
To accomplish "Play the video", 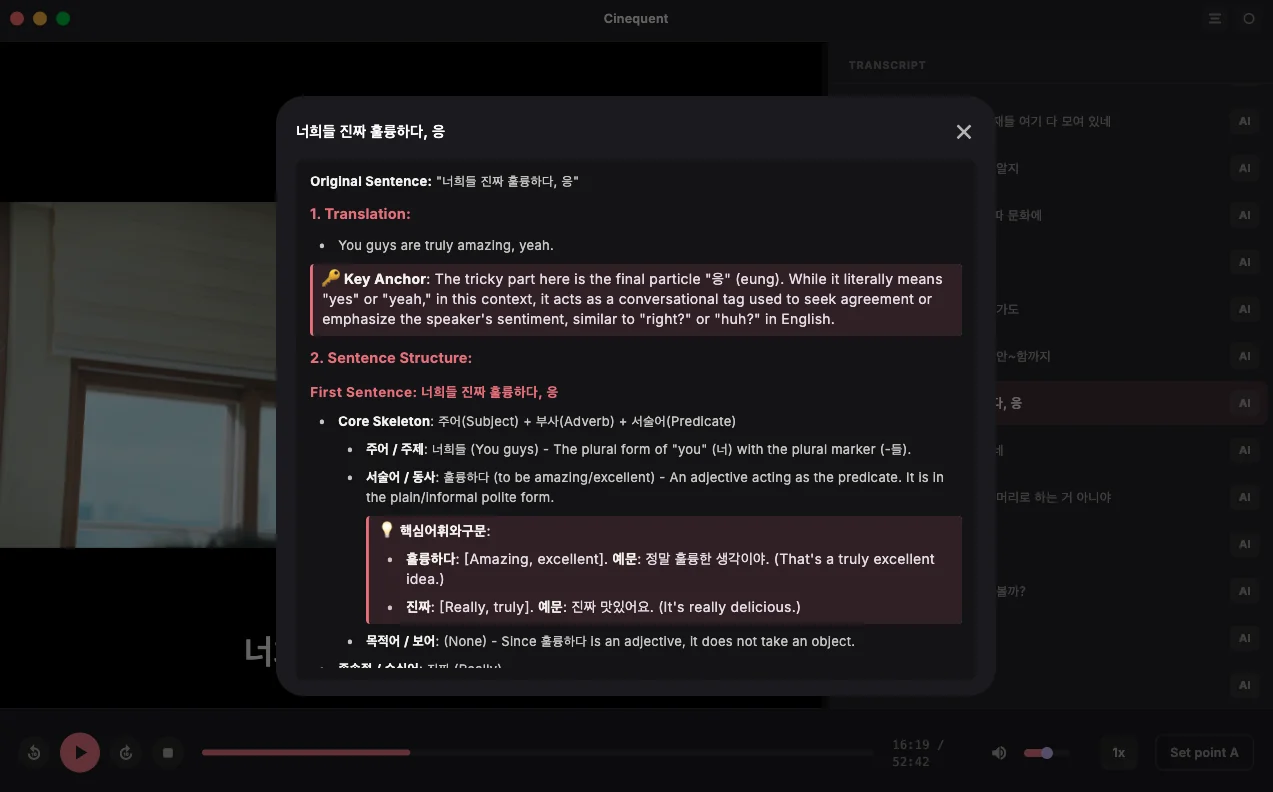I will click(x=80, y=753).
